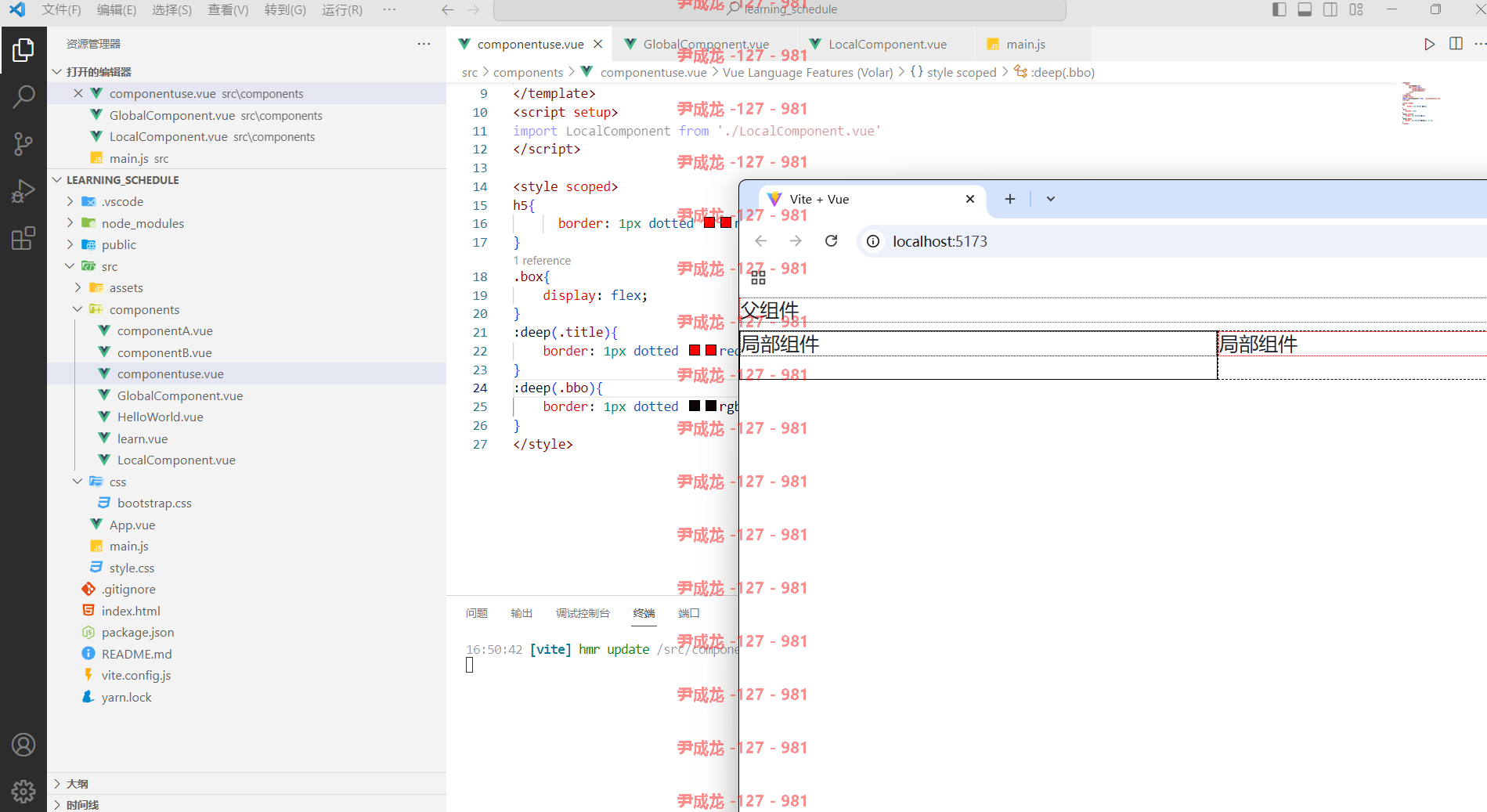Close the componentuse.vue editor tab
1487x812 pixels.
pyautogui.click(x=597, y=44)
